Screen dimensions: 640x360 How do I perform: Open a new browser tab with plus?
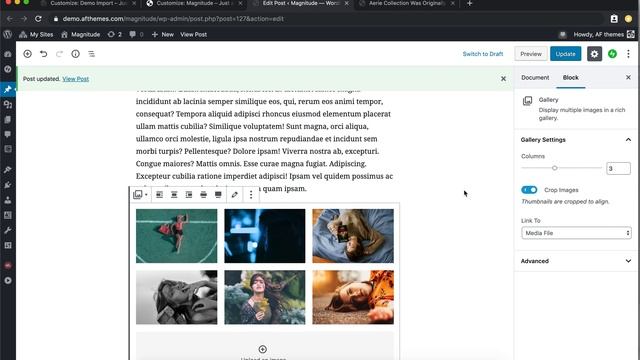pos(469,3)
